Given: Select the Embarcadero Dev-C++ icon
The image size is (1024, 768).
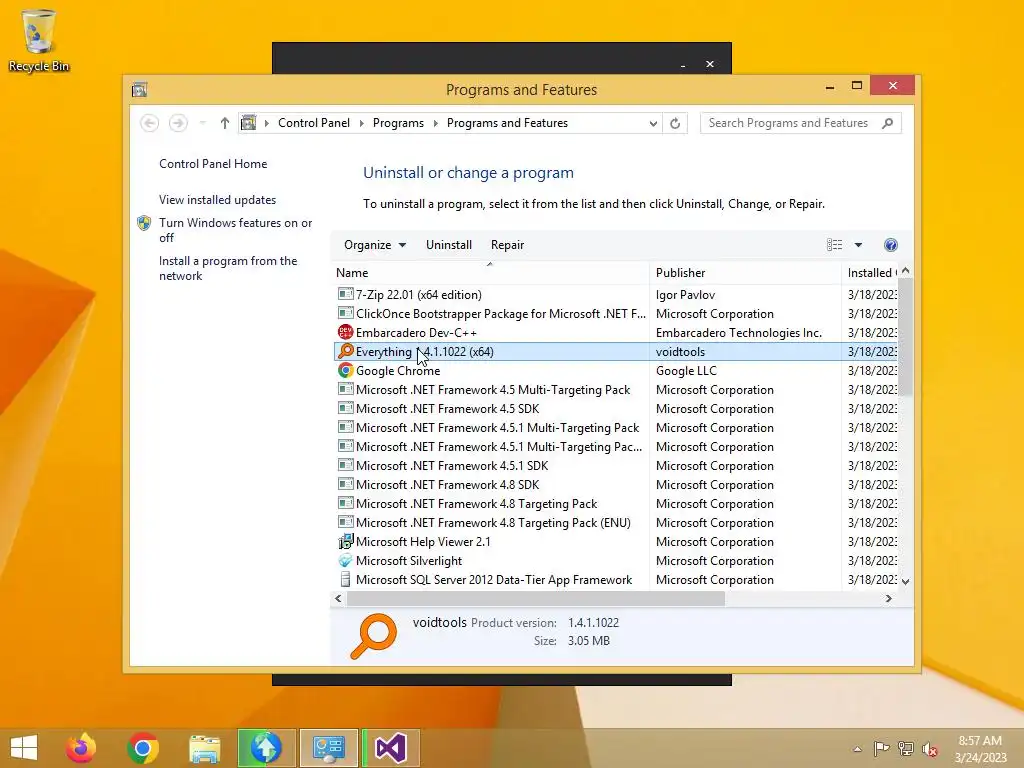Looking at the screenshot, I should pyautogui.click(x=345, y=332).
